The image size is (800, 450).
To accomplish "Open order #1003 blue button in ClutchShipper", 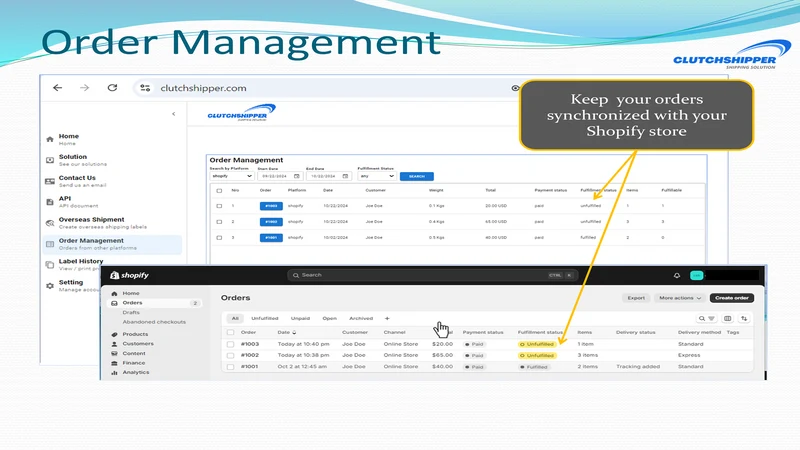I will [271, 206].
